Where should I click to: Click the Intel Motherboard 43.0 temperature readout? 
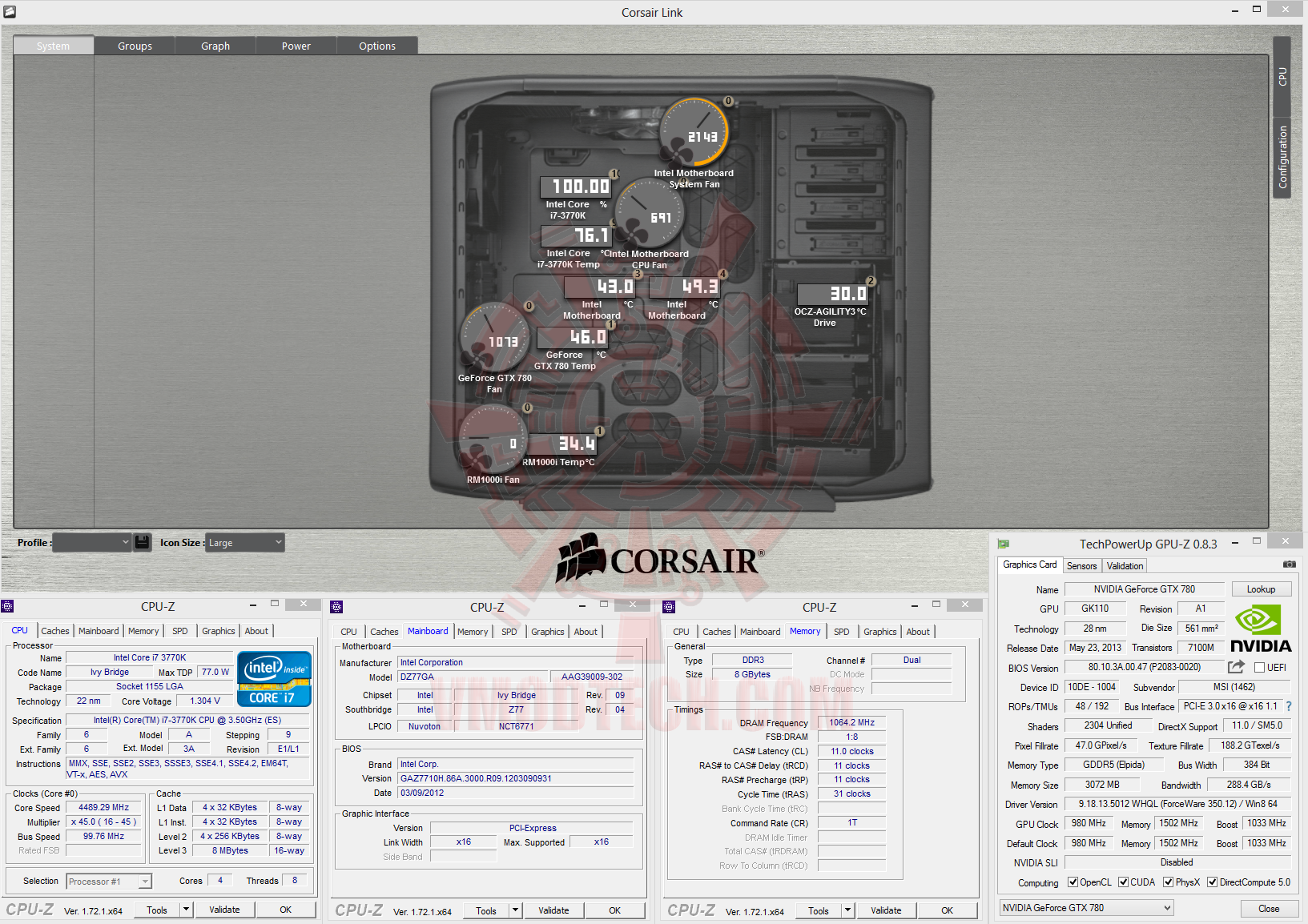(599, 287)
